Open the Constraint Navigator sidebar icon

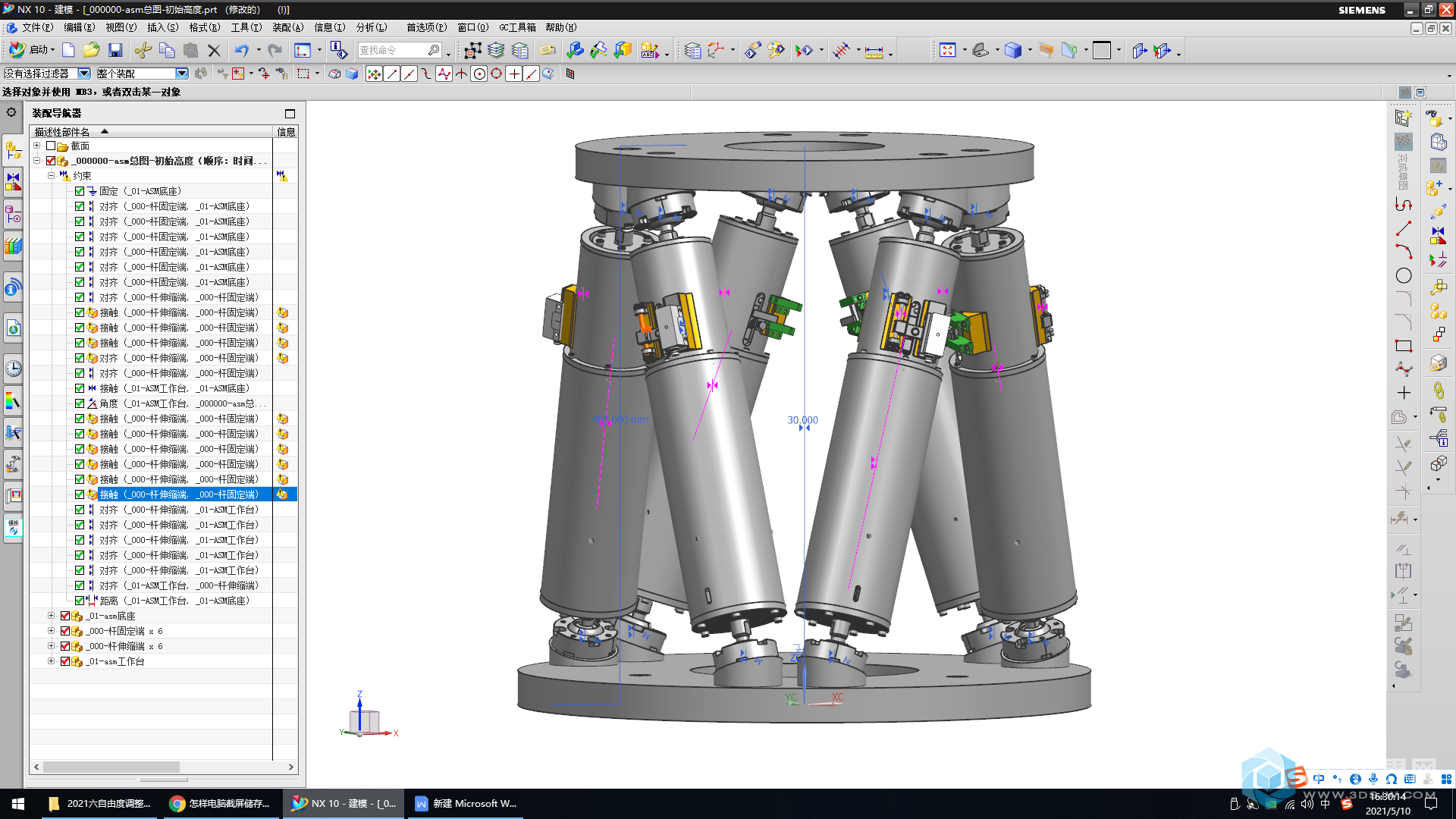13,181
